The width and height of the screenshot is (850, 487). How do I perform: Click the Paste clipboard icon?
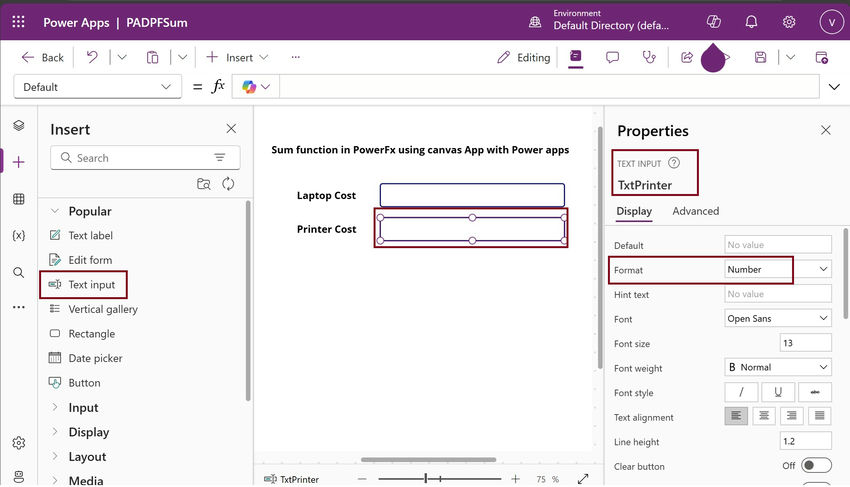click(x=152, y=57)
